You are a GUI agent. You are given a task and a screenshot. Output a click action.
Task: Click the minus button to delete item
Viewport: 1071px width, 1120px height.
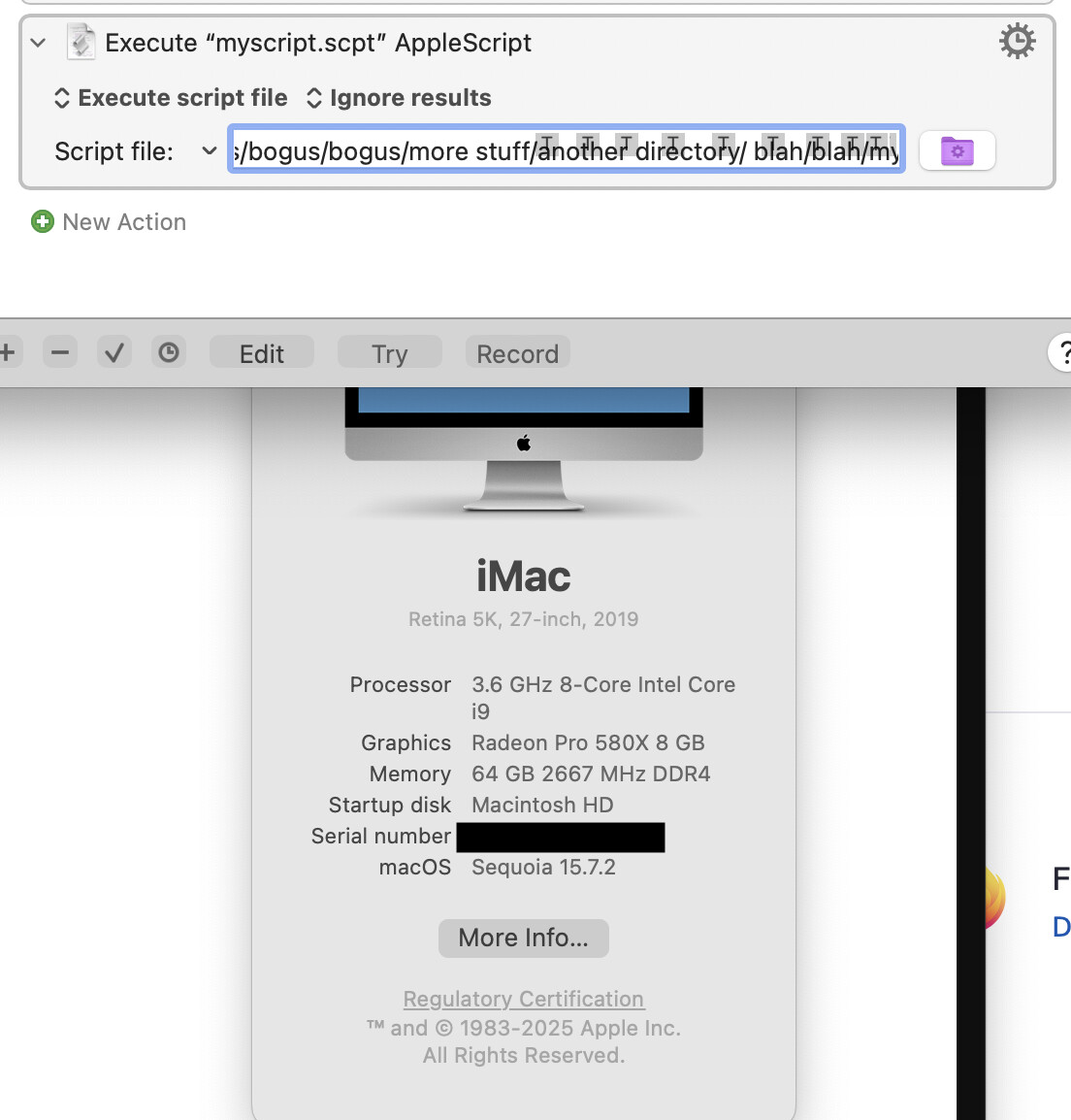coord(60,352)
